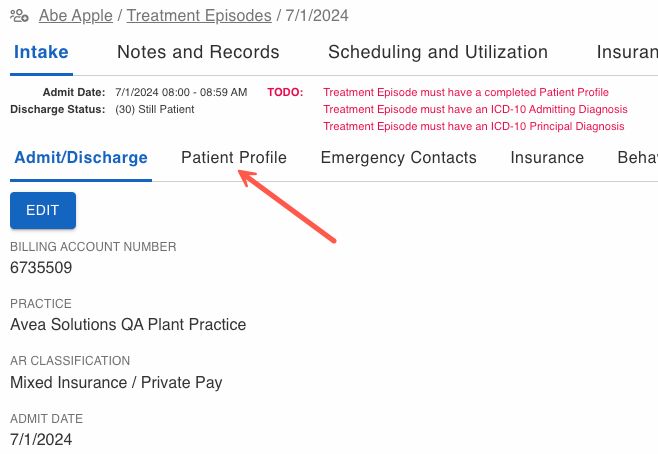Switch to Notes and Records tab

(x=198, y=52)
